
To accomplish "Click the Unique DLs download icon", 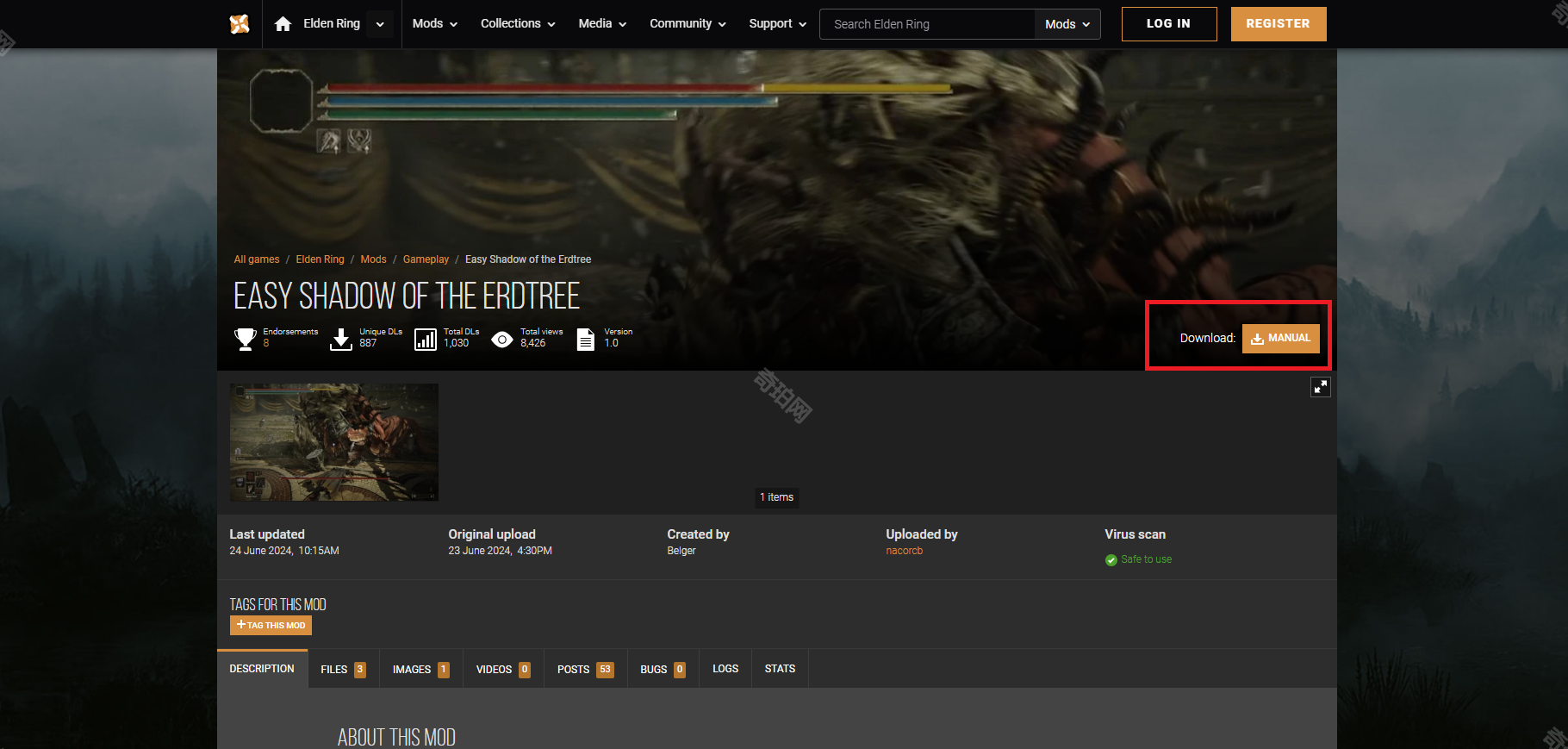I will [x=341, y=339].
